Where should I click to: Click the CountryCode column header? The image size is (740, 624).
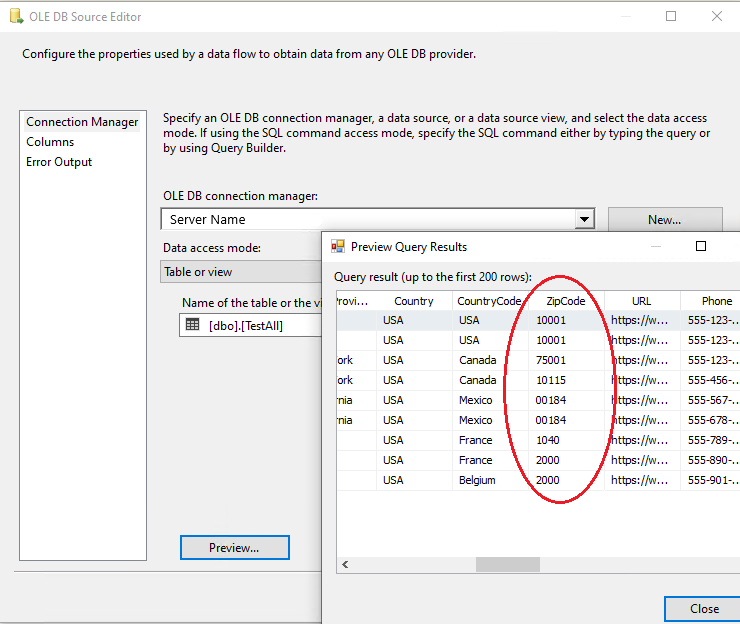point(489,301)
